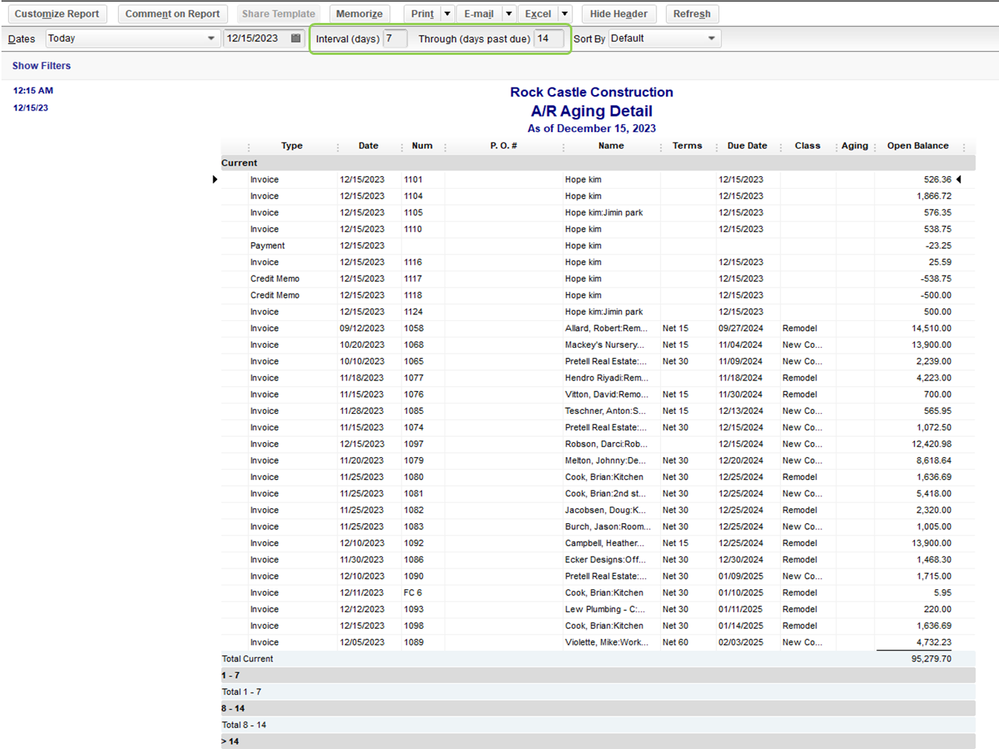999x749 pixels.
Task: Click Violette, Mike balance 4,732.23
Action: [x=934, y=643]
